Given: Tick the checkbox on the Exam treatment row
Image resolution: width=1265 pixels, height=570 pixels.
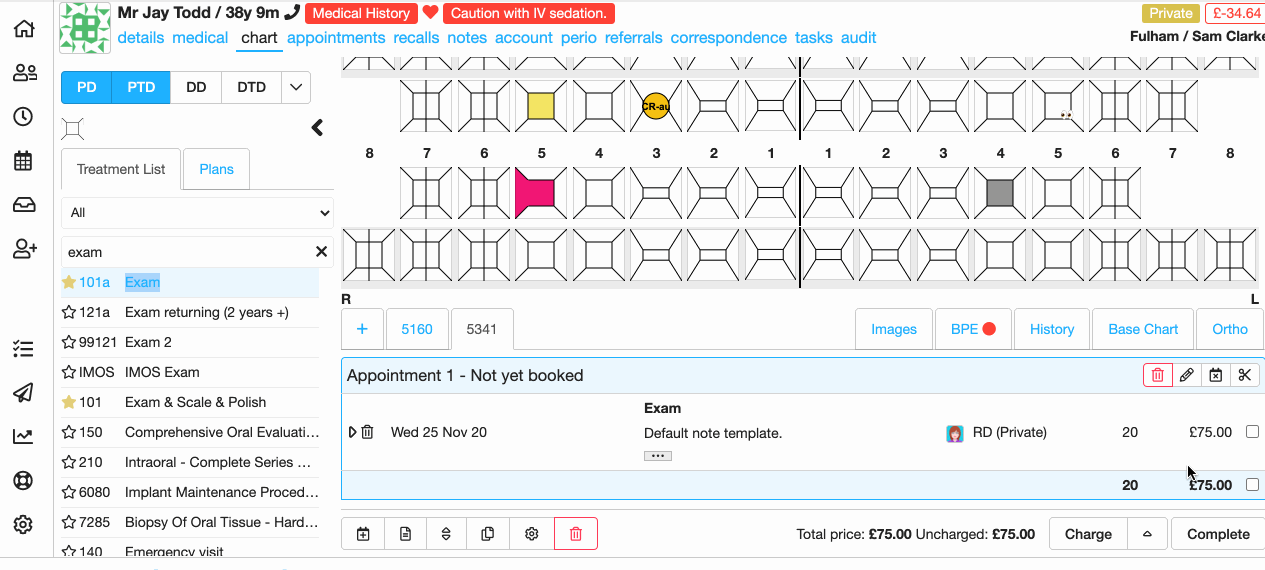Looking at the screenshot, I should [x=1252, y=432].
